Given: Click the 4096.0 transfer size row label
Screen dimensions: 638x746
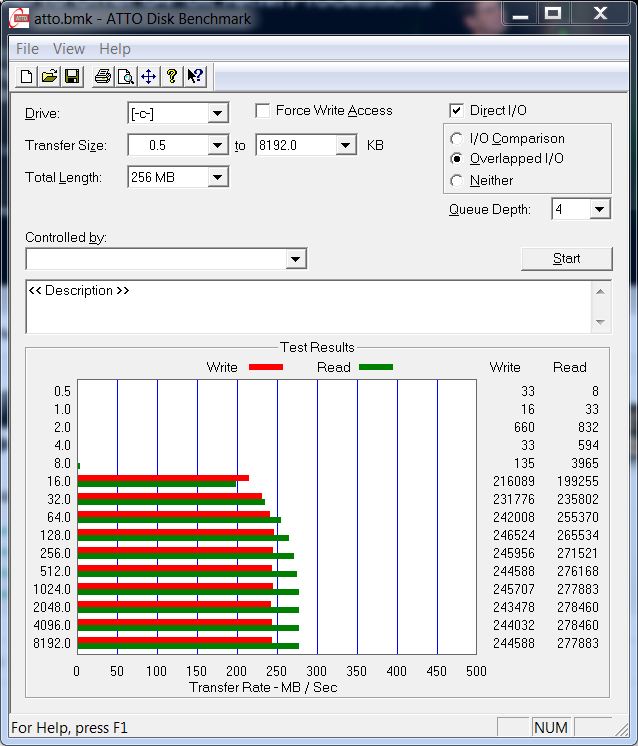Looking at the screenshot, I should tap(52, 625).
